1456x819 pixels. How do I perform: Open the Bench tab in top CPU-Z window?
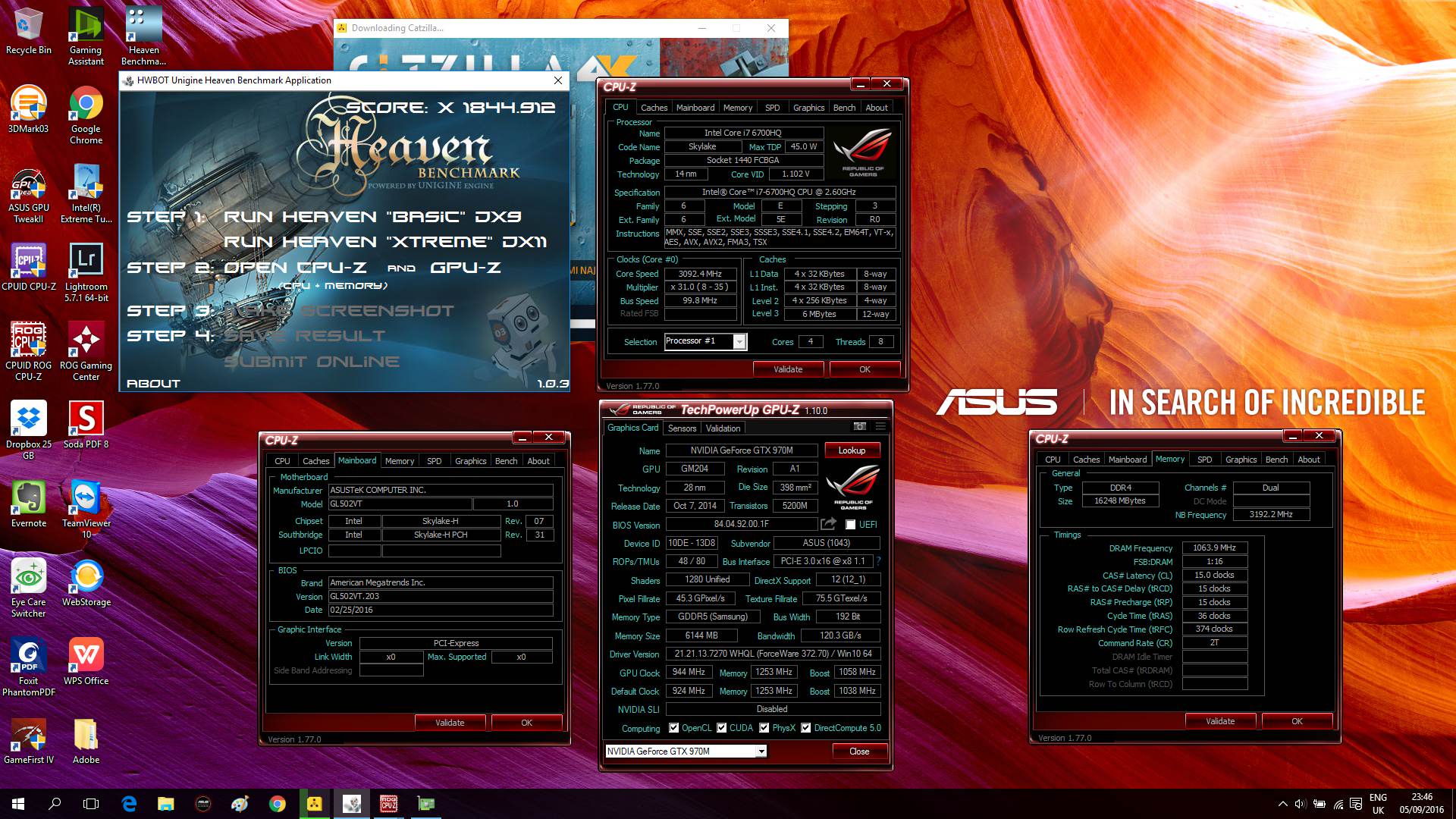tap(844, 108)
